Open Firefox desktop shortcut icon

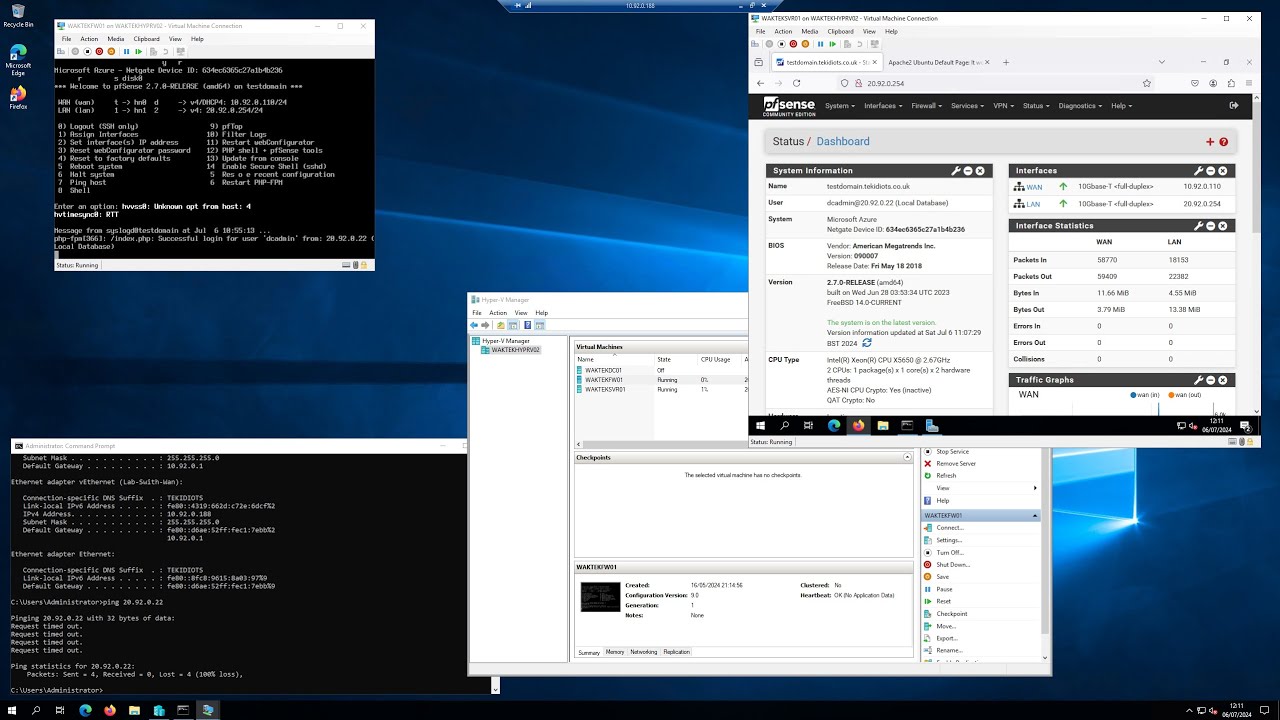18,99
